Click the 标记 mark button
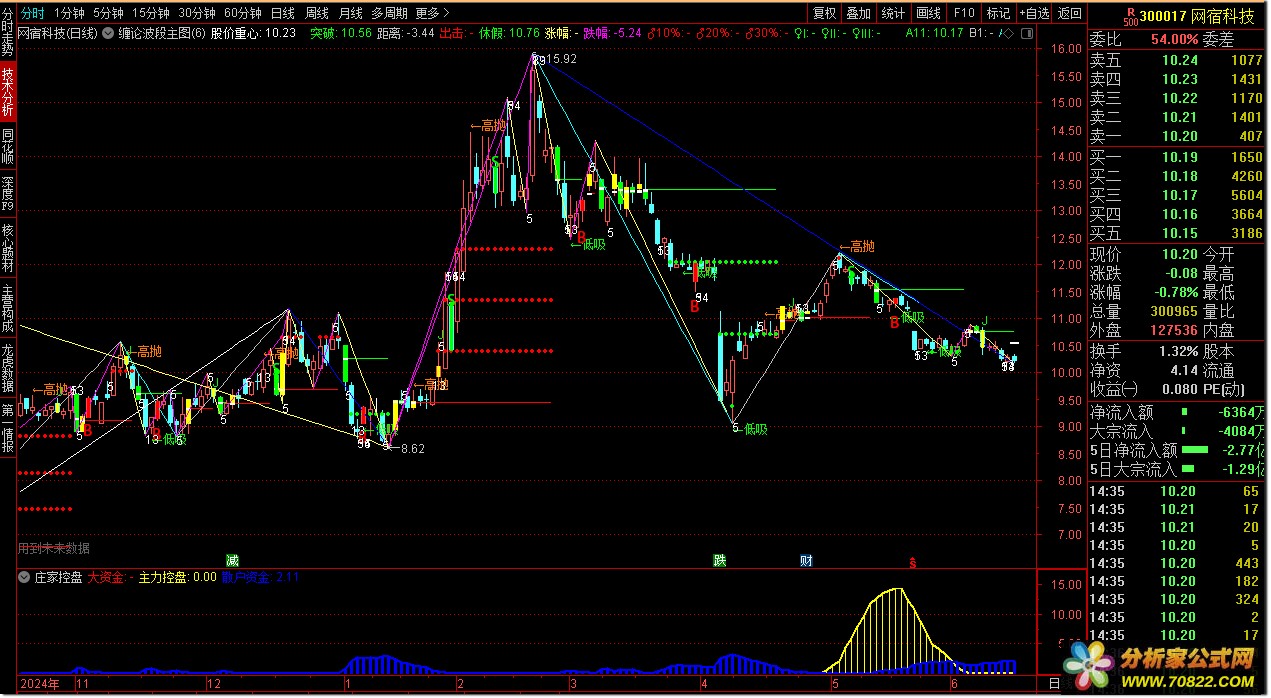The image size is (1271, 698). (x=998, y=13)
